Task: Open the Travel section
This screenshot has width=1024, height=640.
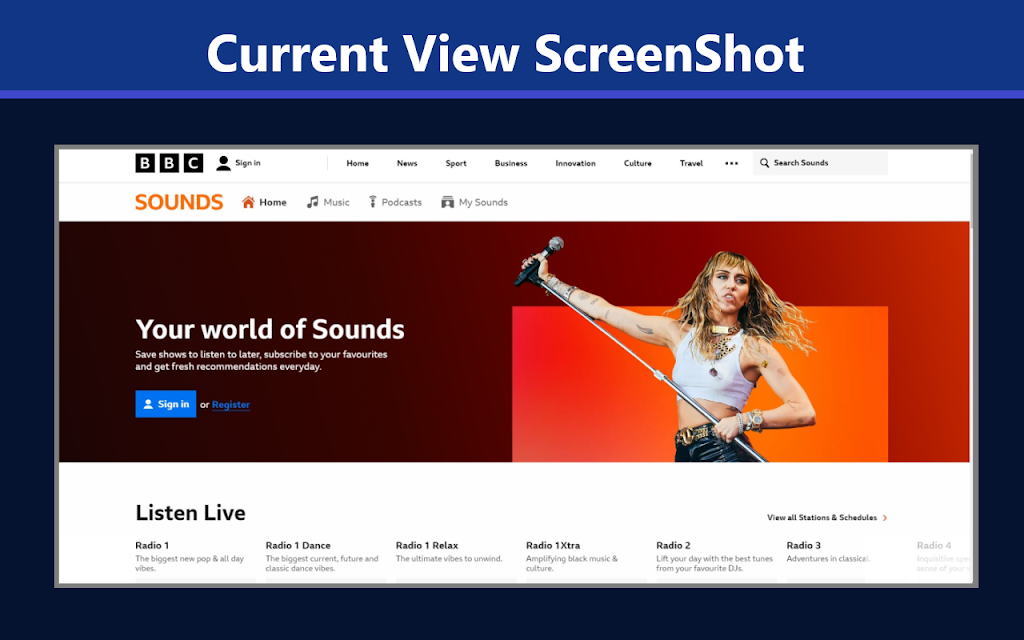Action: pyautogui.click(x=691, y=163)
